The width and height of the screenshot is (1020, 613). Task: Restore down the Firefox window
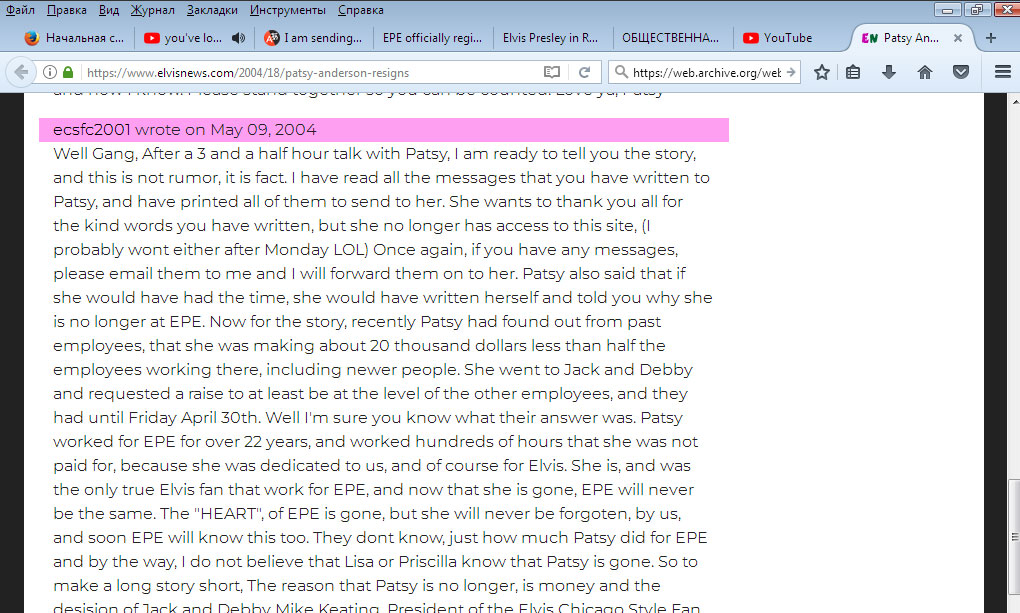point(976,9)
